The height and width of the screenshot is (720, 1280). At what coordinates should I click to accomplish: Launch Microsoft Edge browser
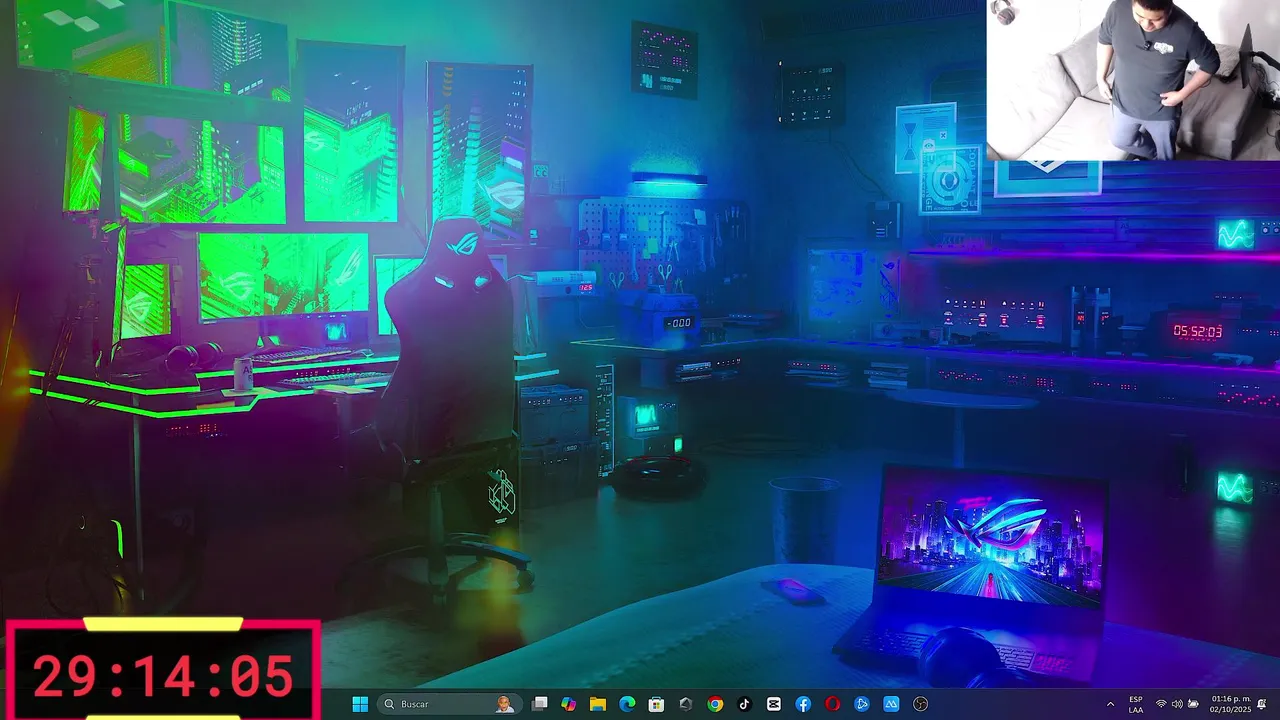point(627,704)
